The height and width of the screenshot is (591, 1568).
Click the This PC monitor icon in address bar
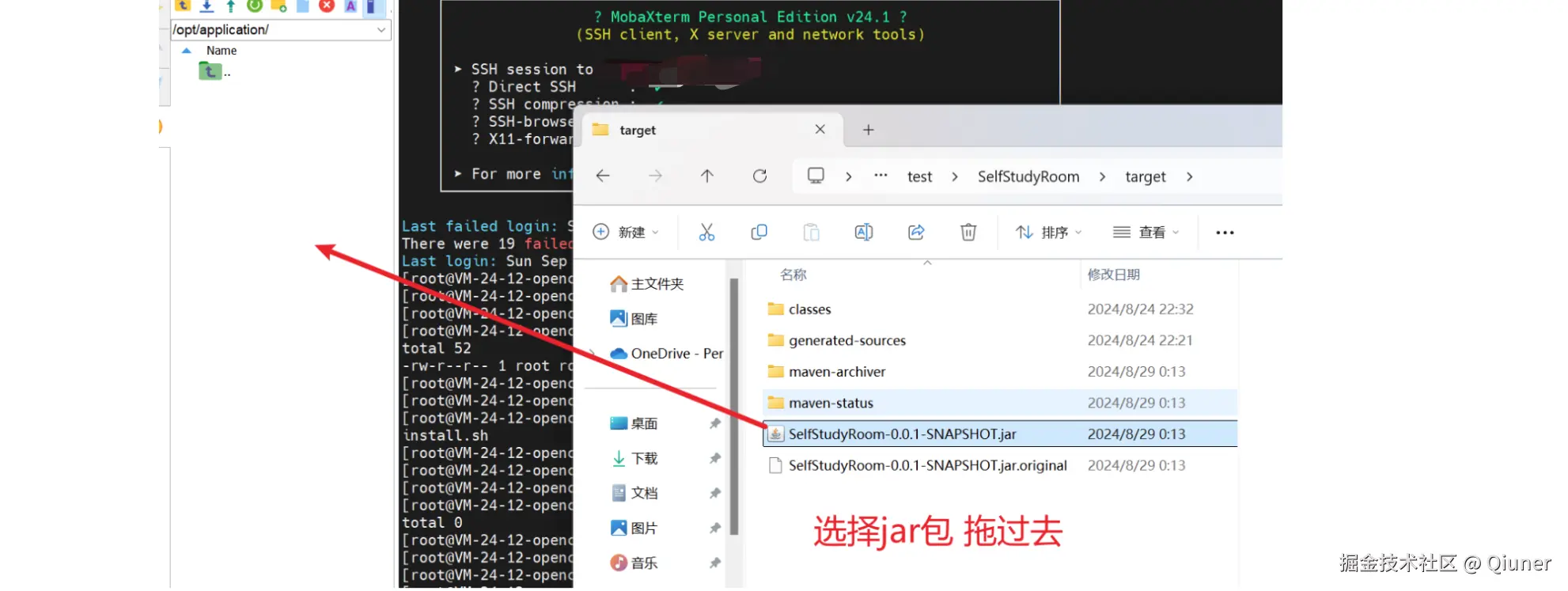pyautogui.click(x=816, y=176)
